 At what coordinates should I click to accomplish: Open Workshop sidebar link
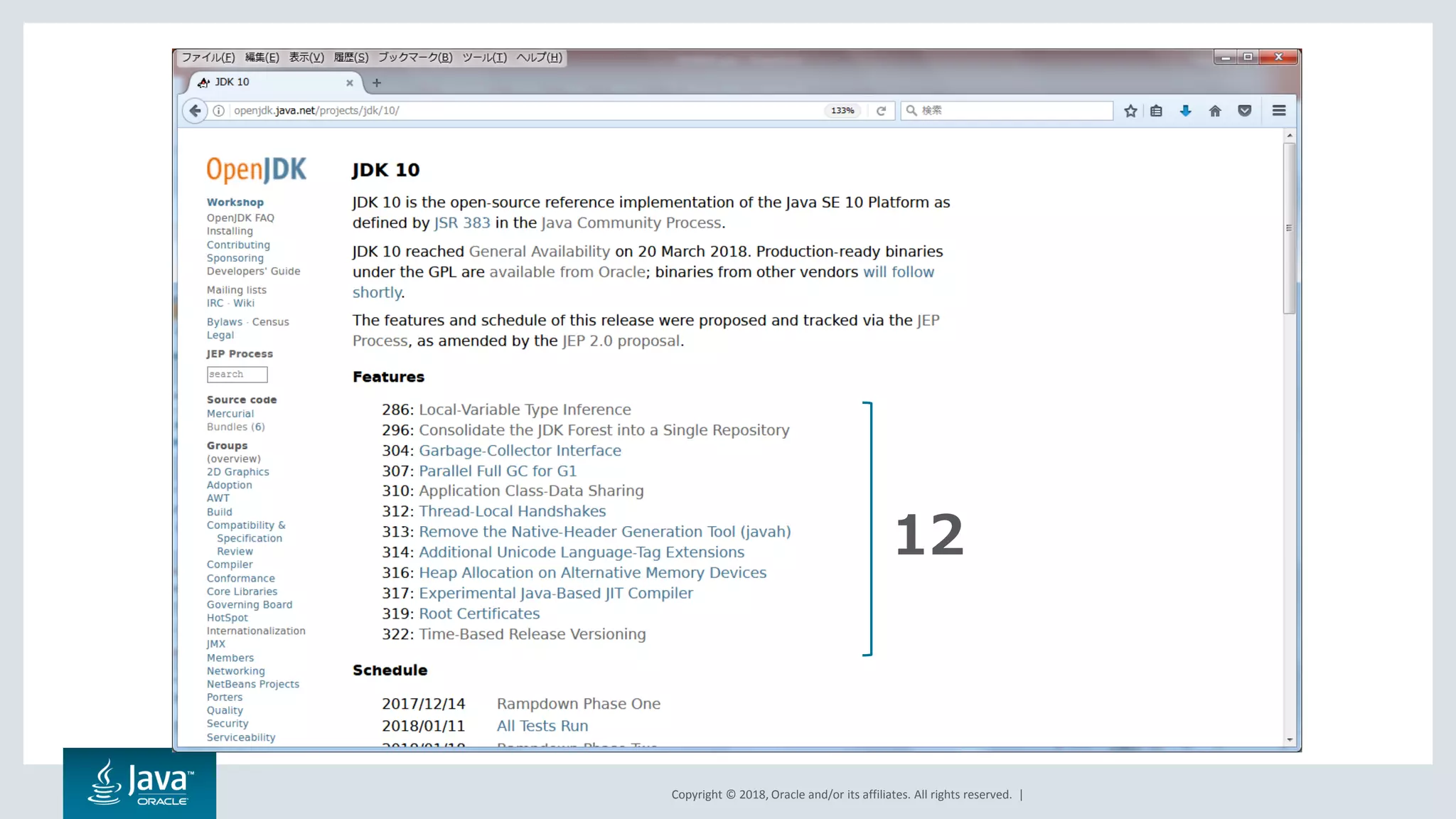point(235,203)
